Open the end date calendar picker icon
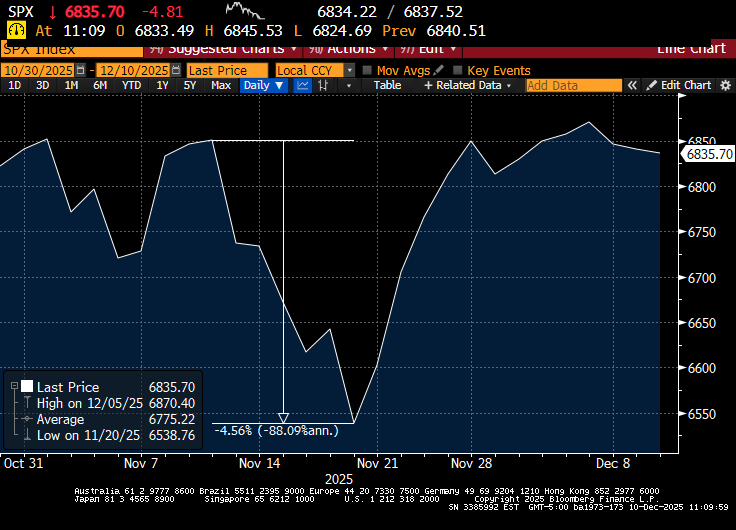Screen dimensions: 736x530 click(x=177, y=70)
